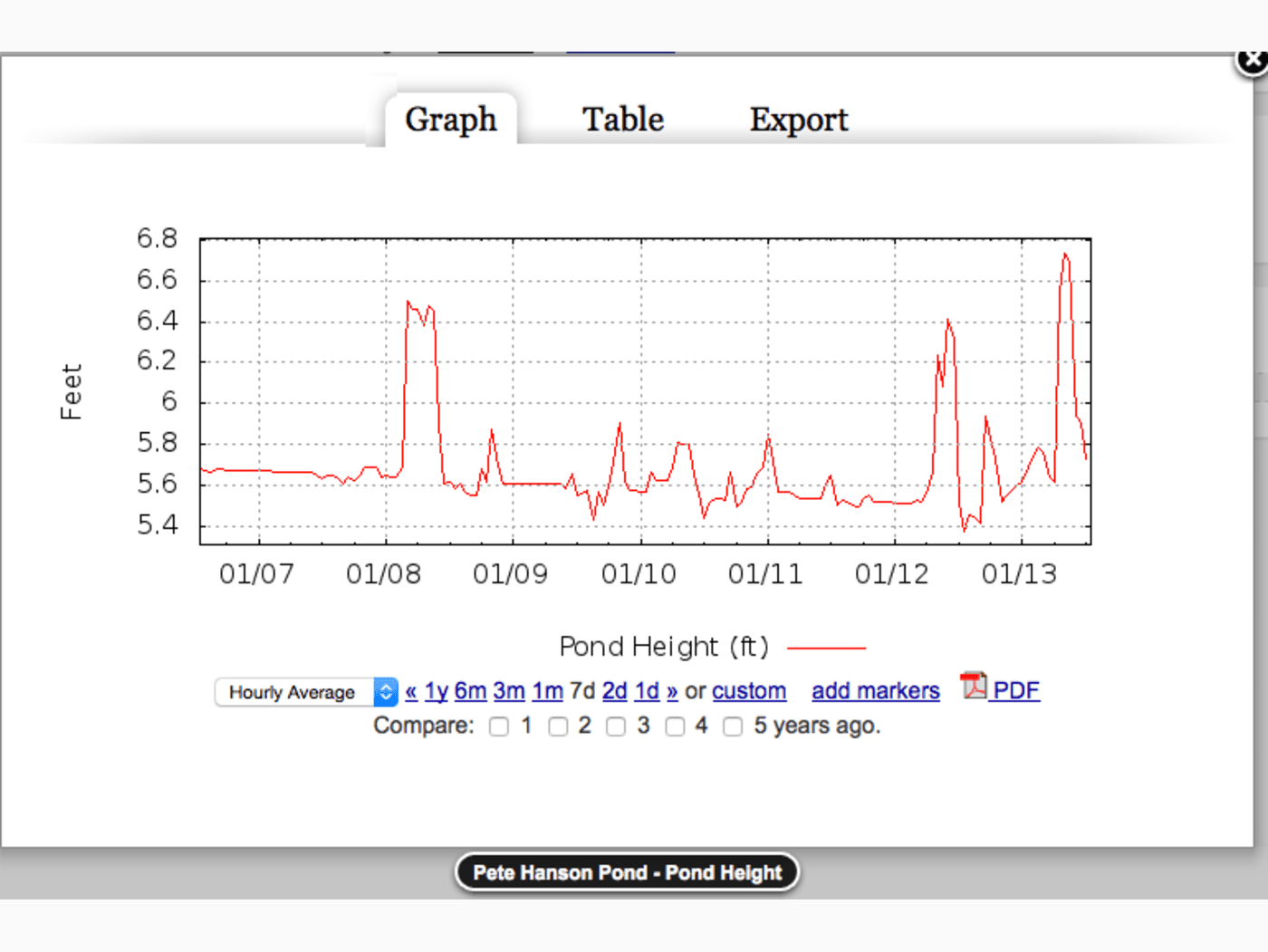Check the compare 5 years ago box
Screen dimensions: 1268x952
[x=733, y=726]
